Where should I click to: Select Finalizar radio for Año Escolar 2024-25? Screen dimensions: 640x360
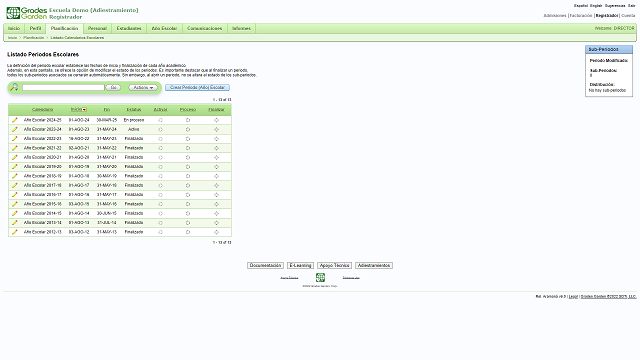216,120
